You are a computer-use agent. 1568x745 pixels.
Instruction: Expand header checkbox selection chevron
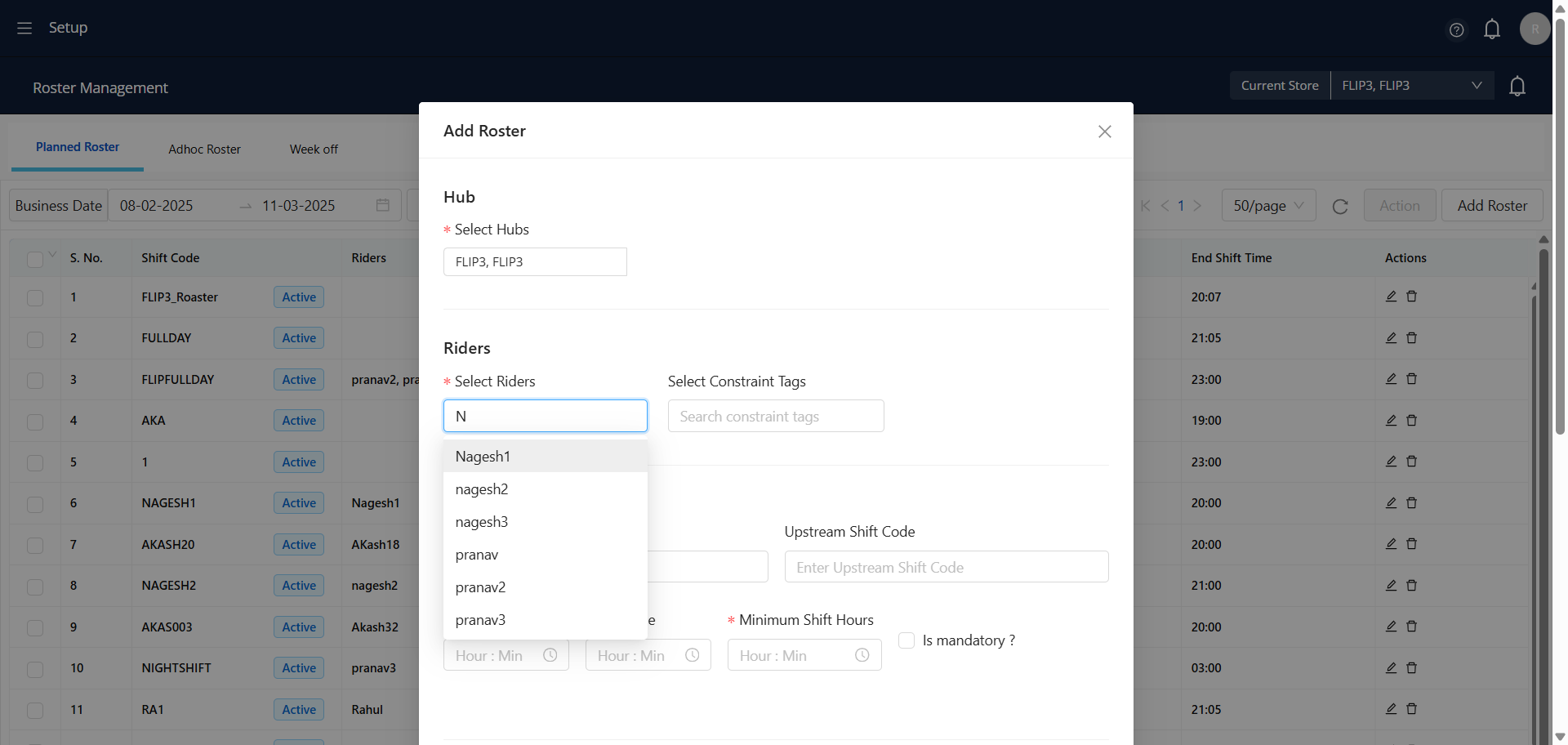pos(52,255)
